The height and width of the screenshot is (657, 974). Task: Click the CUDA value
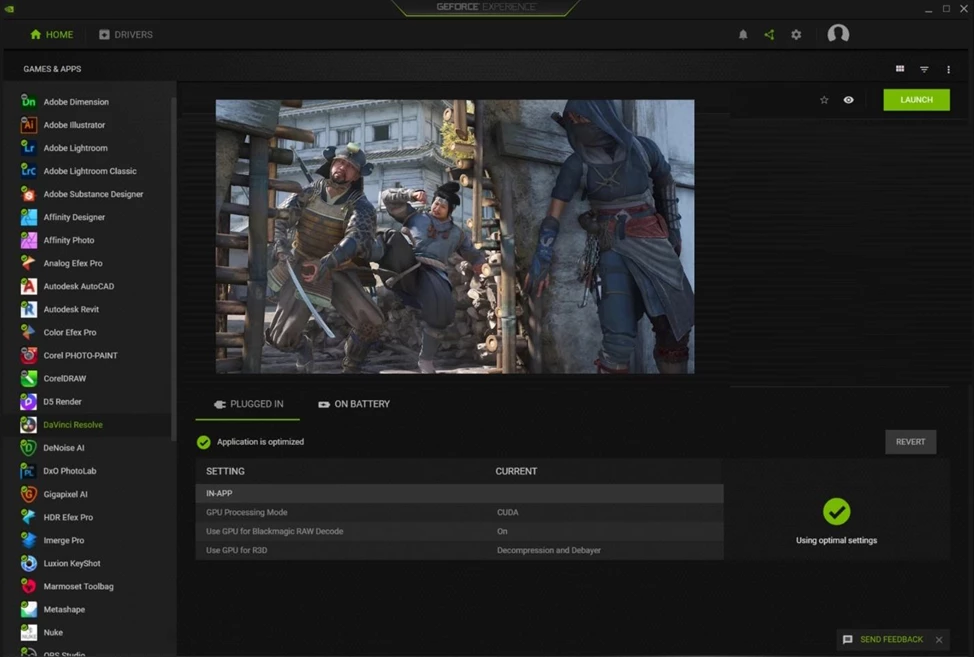(507, 512)
